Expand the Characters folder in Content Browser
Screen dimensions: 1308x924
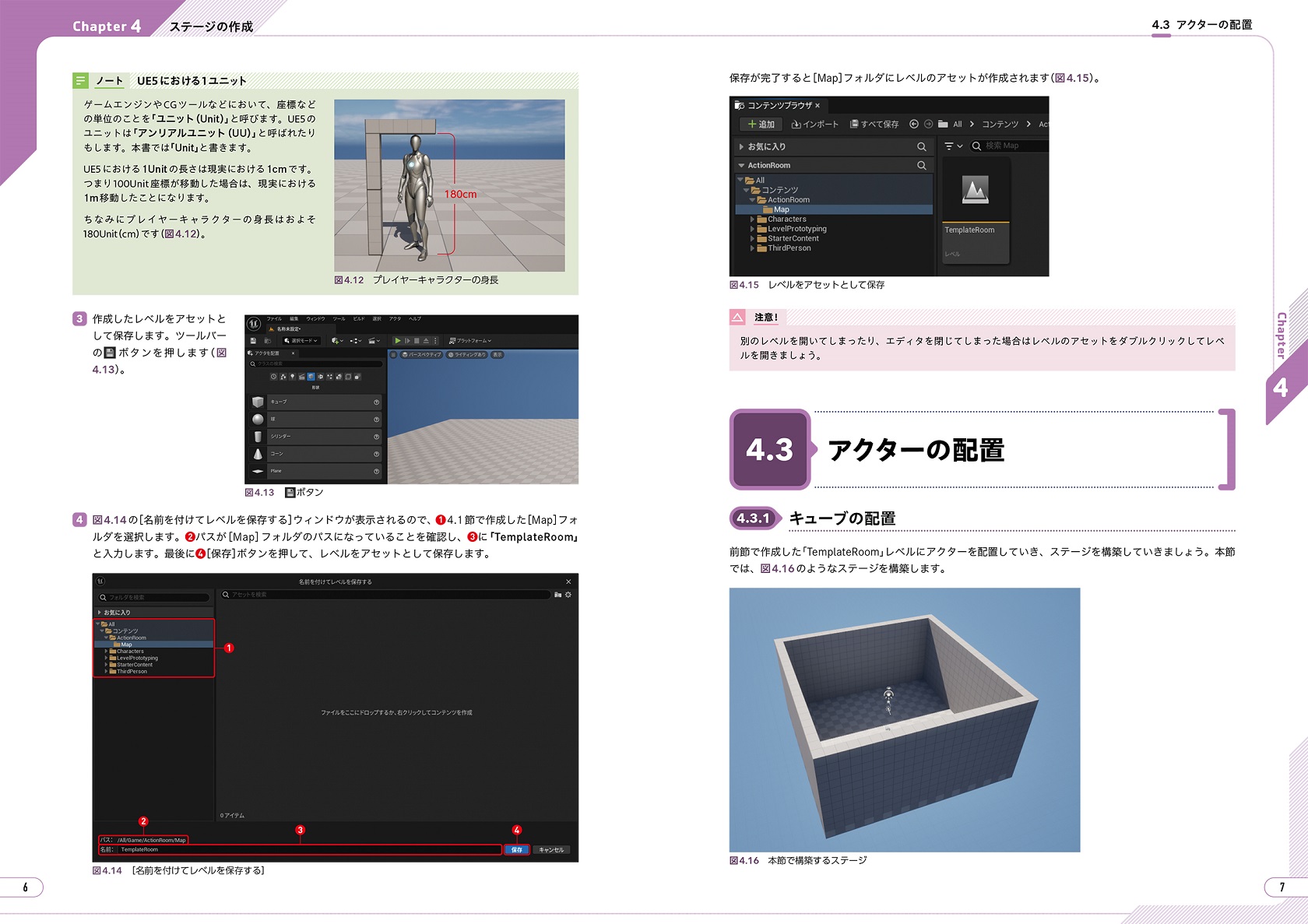pos(752,220)
